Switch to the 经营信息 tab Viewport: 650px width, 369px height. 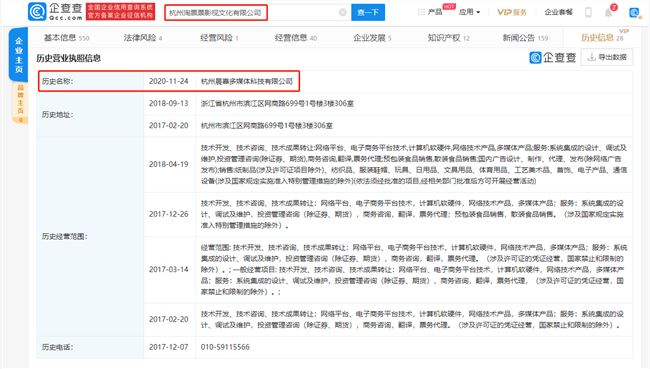pyautogui.click(x=296, y=38)
